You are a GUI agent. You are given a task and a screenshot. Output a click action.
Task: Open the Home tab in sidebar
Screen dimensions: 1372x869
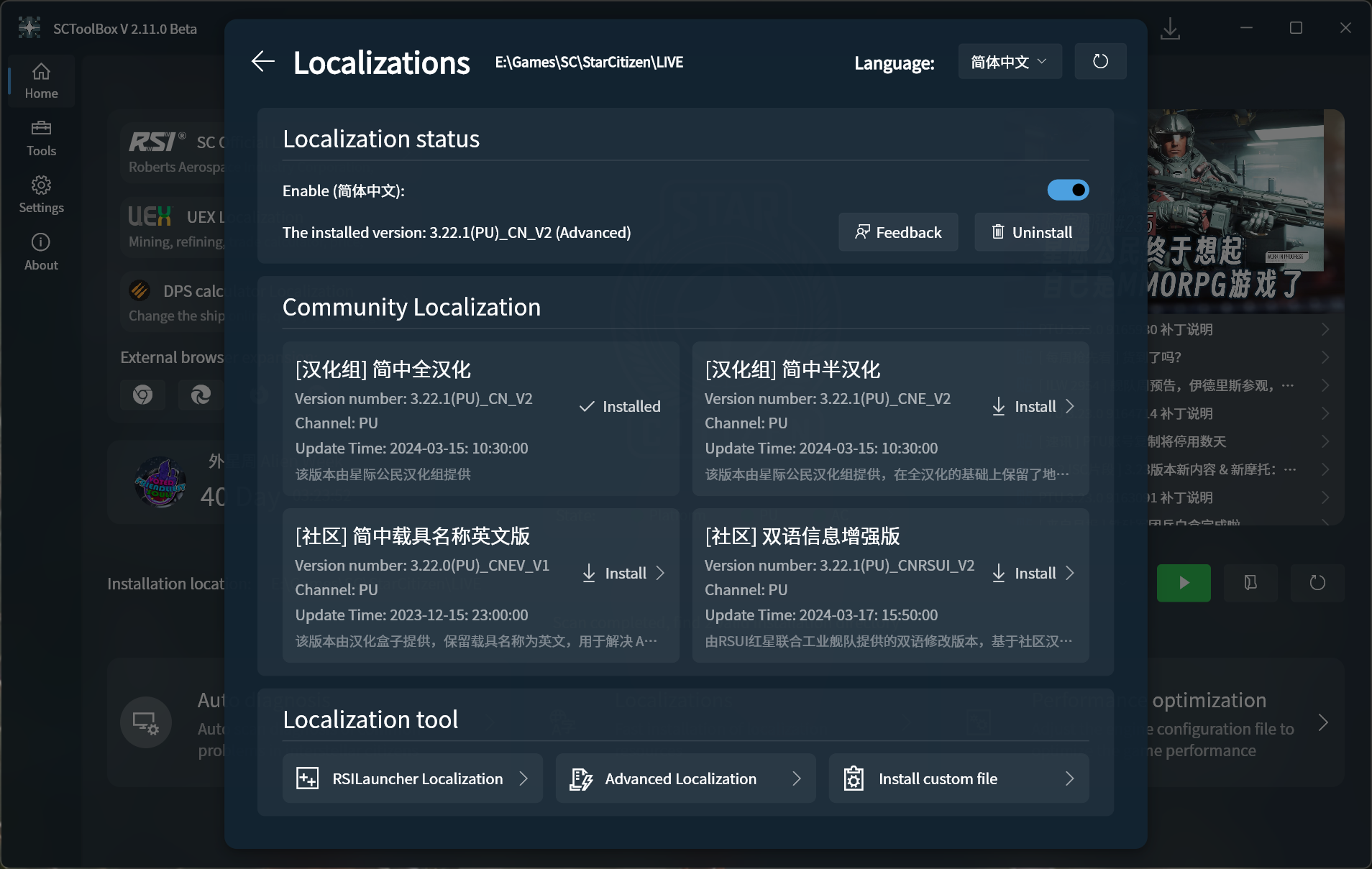[x=41, y=81]
